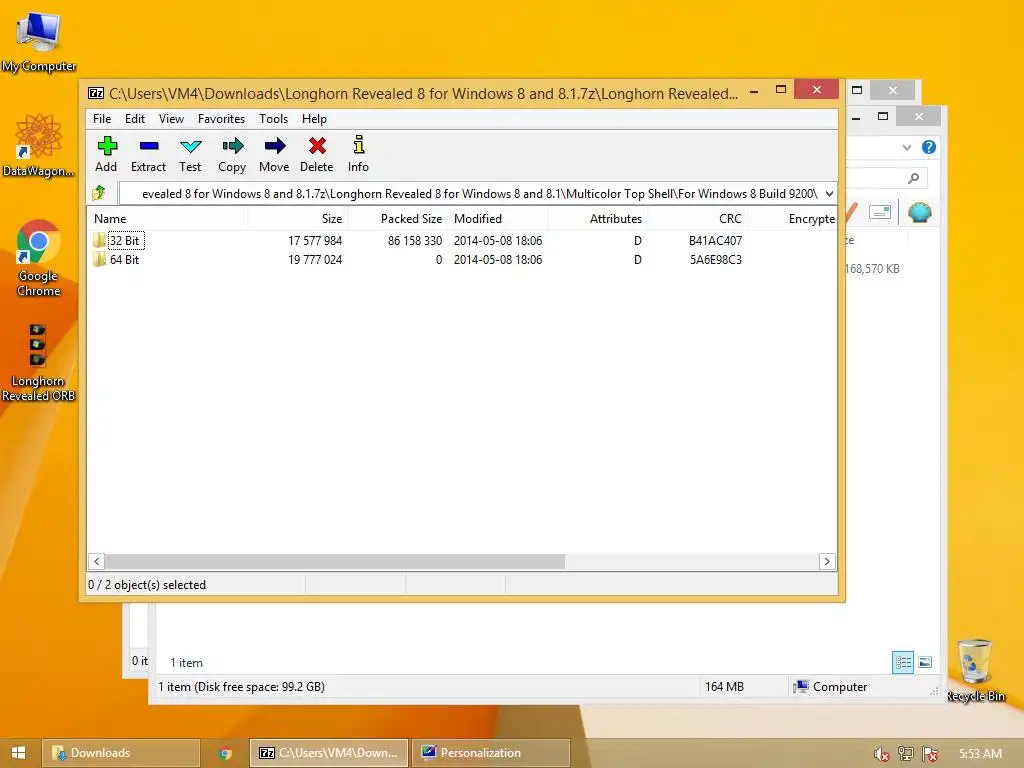Click the taskbar clock 5:53 AM
This screenshot has height=768, width=1024.
[980, 754]
